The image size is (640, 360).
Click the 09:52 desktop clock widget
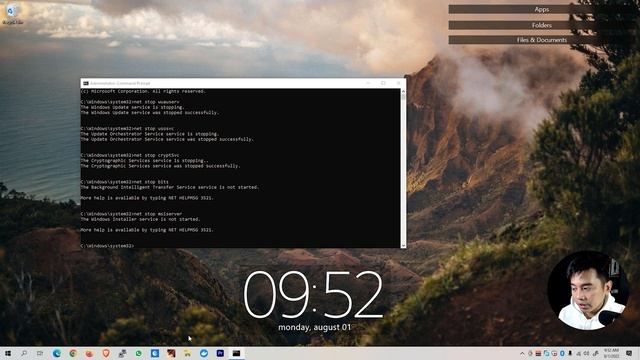[x=313, y=295]
